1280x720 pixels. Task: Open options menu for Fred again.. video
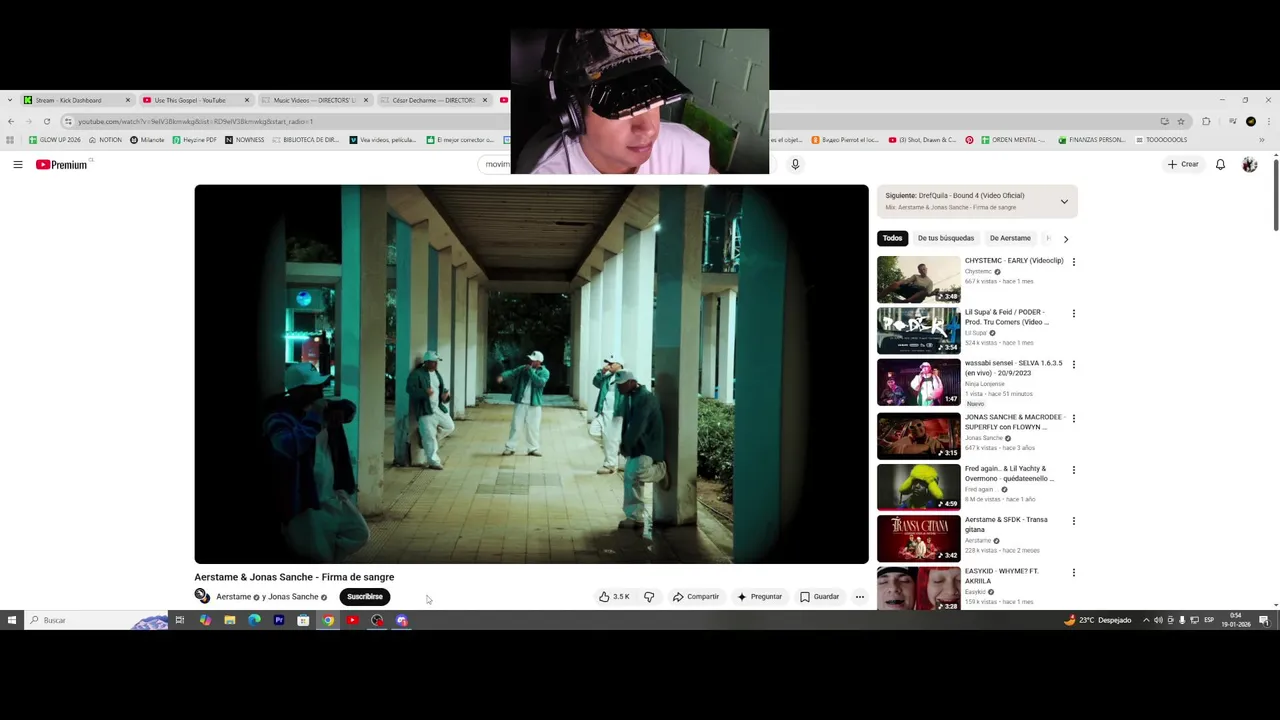tap(1074, 470)
